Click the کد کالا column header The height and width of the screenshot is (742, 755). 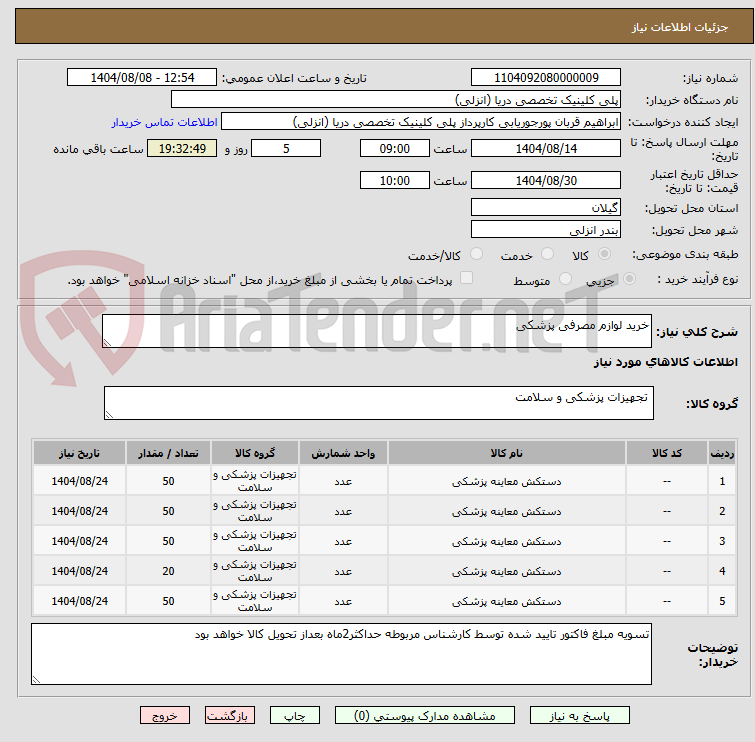click(x=666, y=453)
